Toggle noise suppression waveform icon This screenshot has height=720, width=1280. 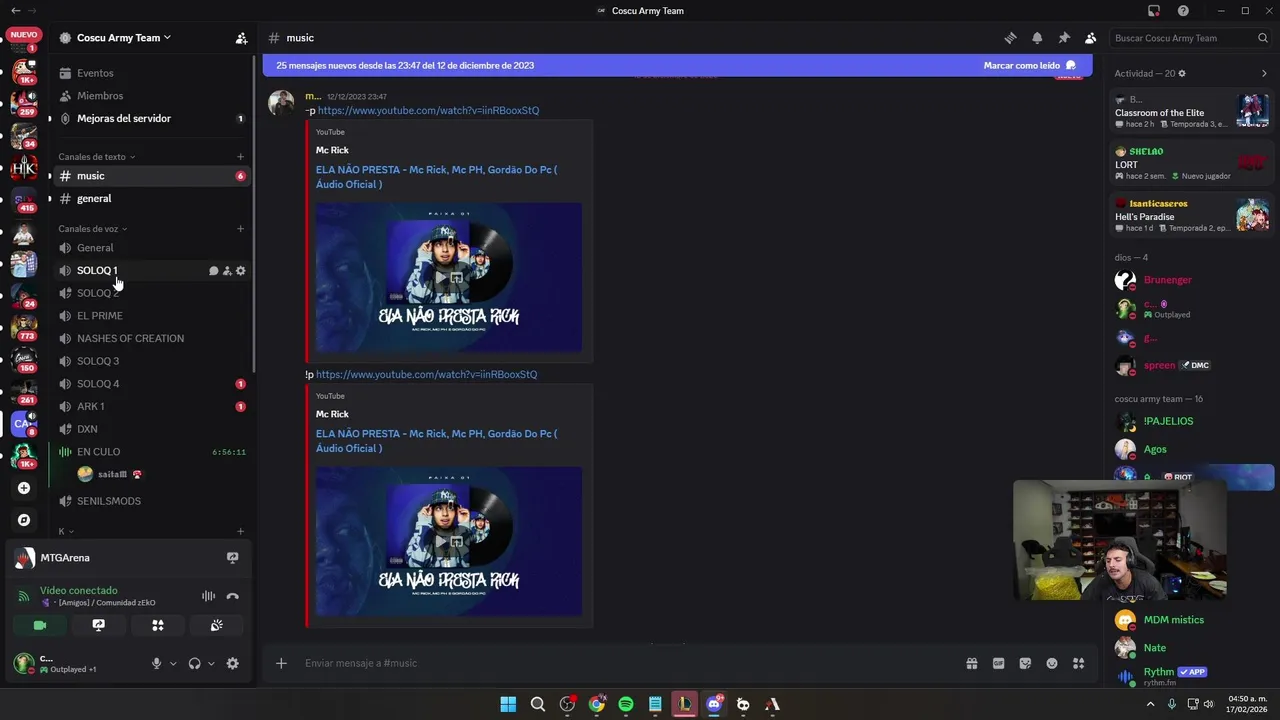click(x=208, y=596)
